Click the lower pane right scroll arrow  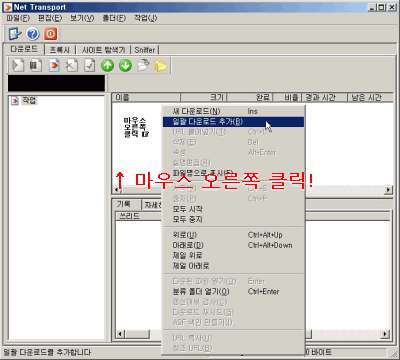[385, 334]
